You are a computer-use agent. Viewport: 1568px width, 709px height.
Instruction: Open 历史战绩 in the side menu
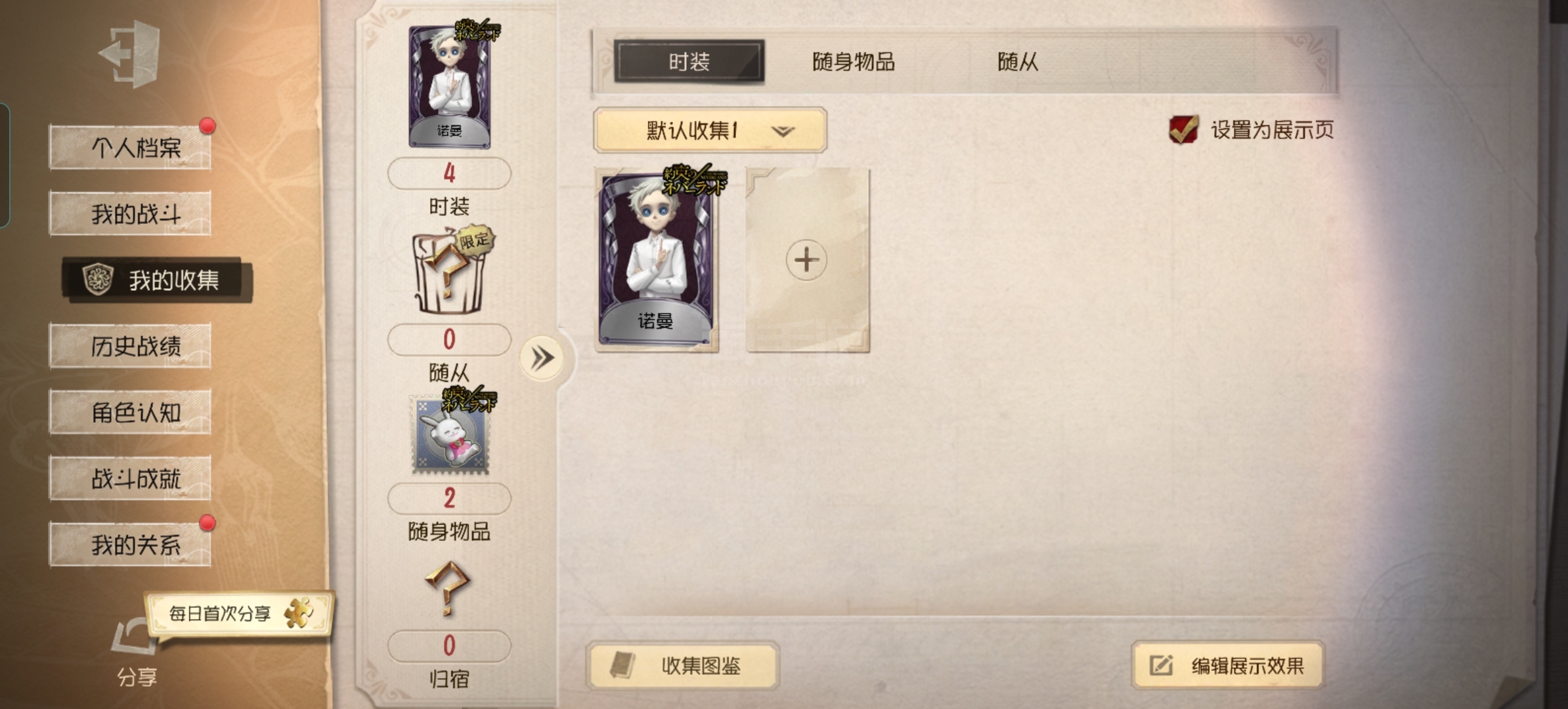click(x=130, y=346)
